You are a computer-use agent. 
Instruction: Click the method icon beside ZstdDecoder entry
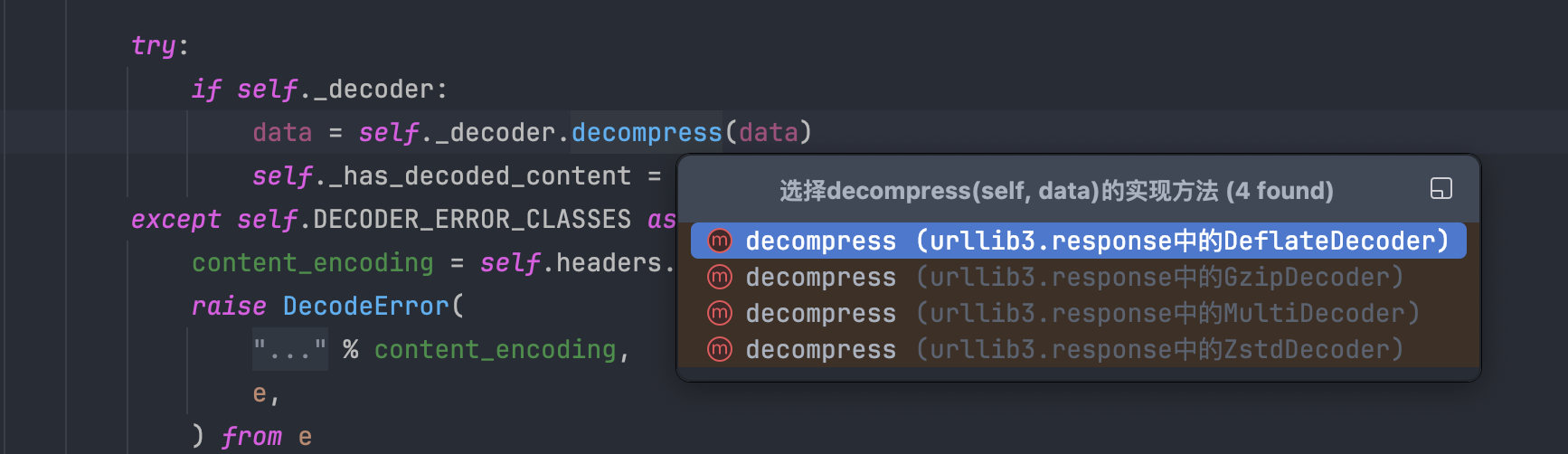coord(720,349)
